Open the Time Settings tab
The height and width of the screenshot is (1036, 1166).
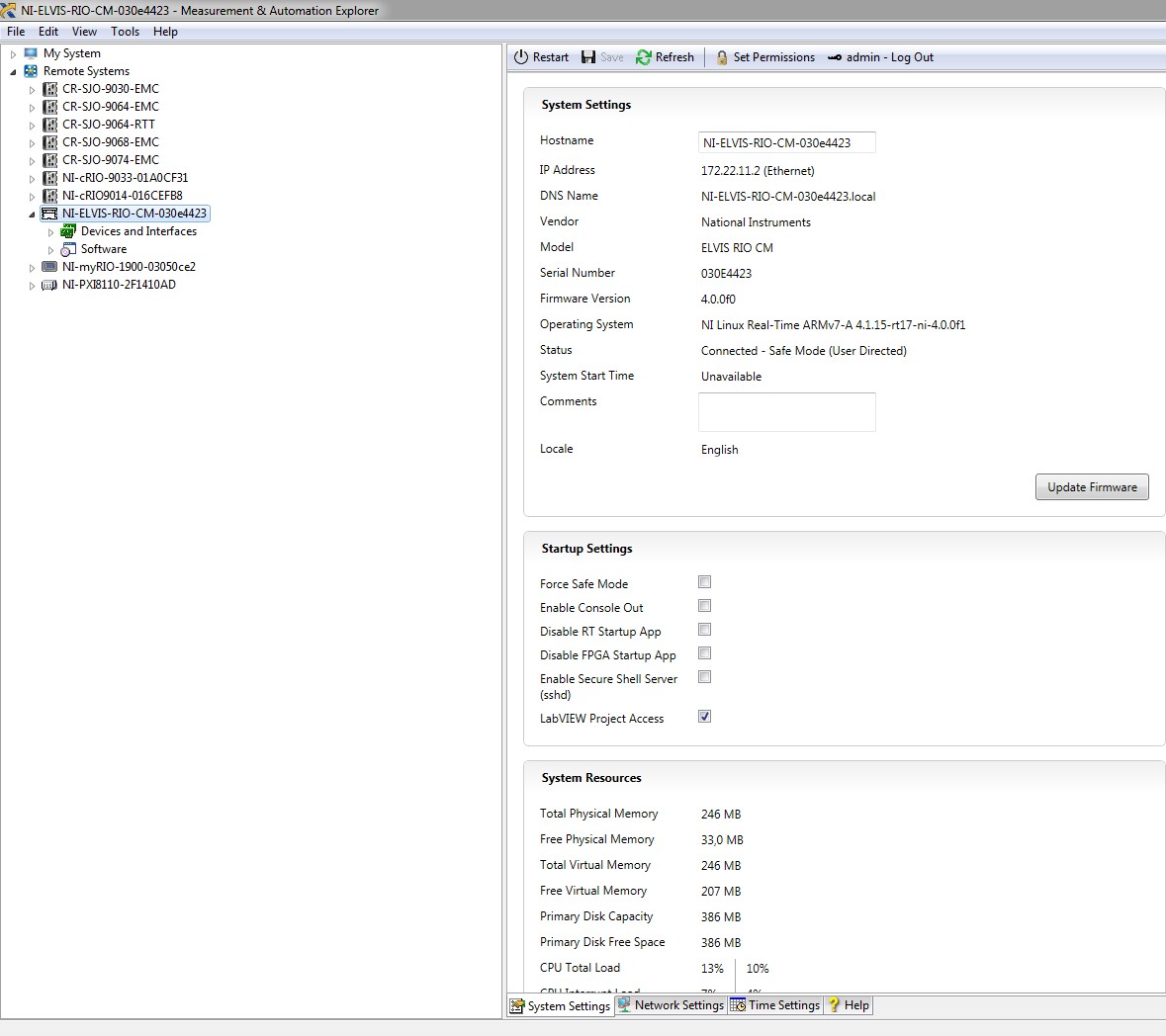tap(775, 1005)
